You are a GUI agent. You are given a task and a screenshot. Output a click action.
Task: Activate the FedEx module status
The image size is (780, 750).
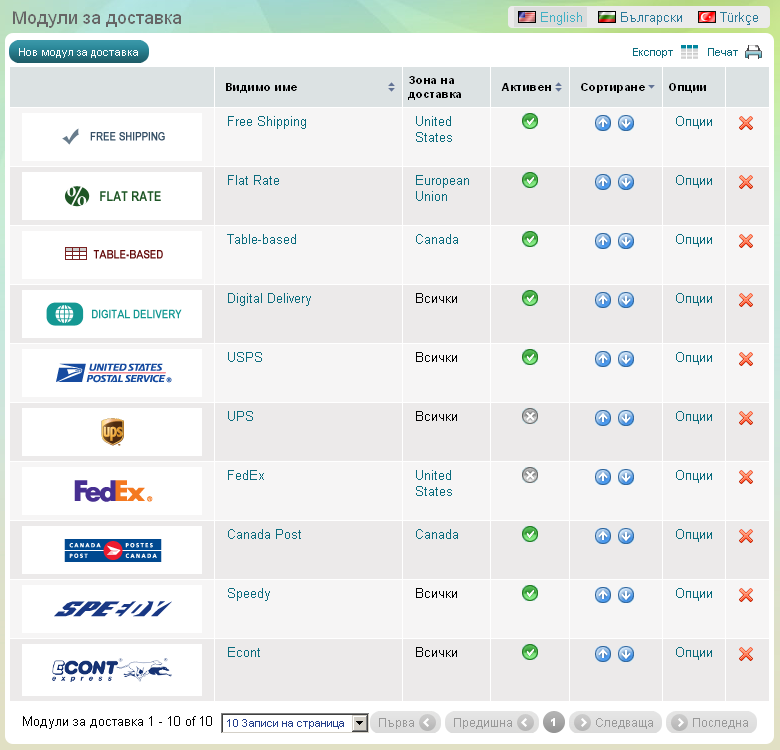(530, 476)
